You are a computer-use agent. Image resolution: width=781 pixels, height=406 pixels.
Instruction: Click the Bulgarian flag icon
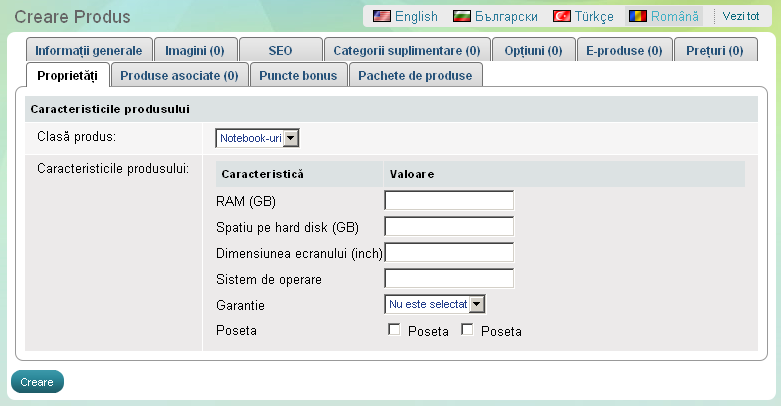[462, 17]
